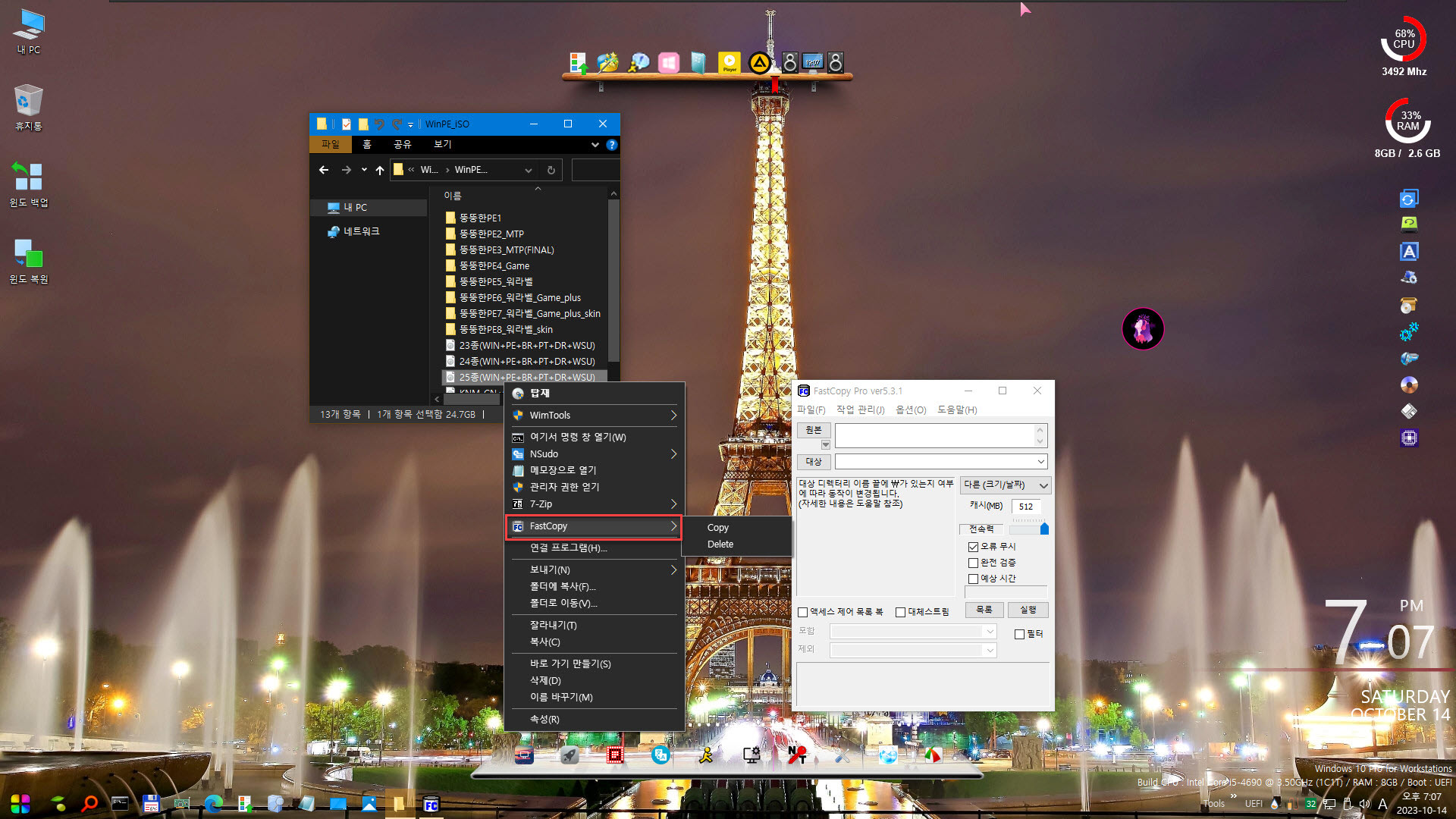Click the Explorer search box
The image size is (1456, 819).
(x=595, y=170)
